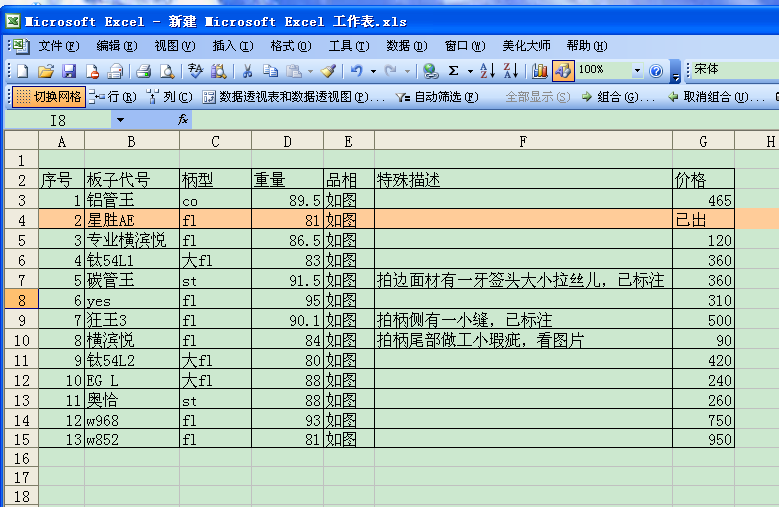The width and height of the screenshot is (779, 507).
Task: Click the Insert Hyperlink globe icon
Action: [x=430, y=71]
